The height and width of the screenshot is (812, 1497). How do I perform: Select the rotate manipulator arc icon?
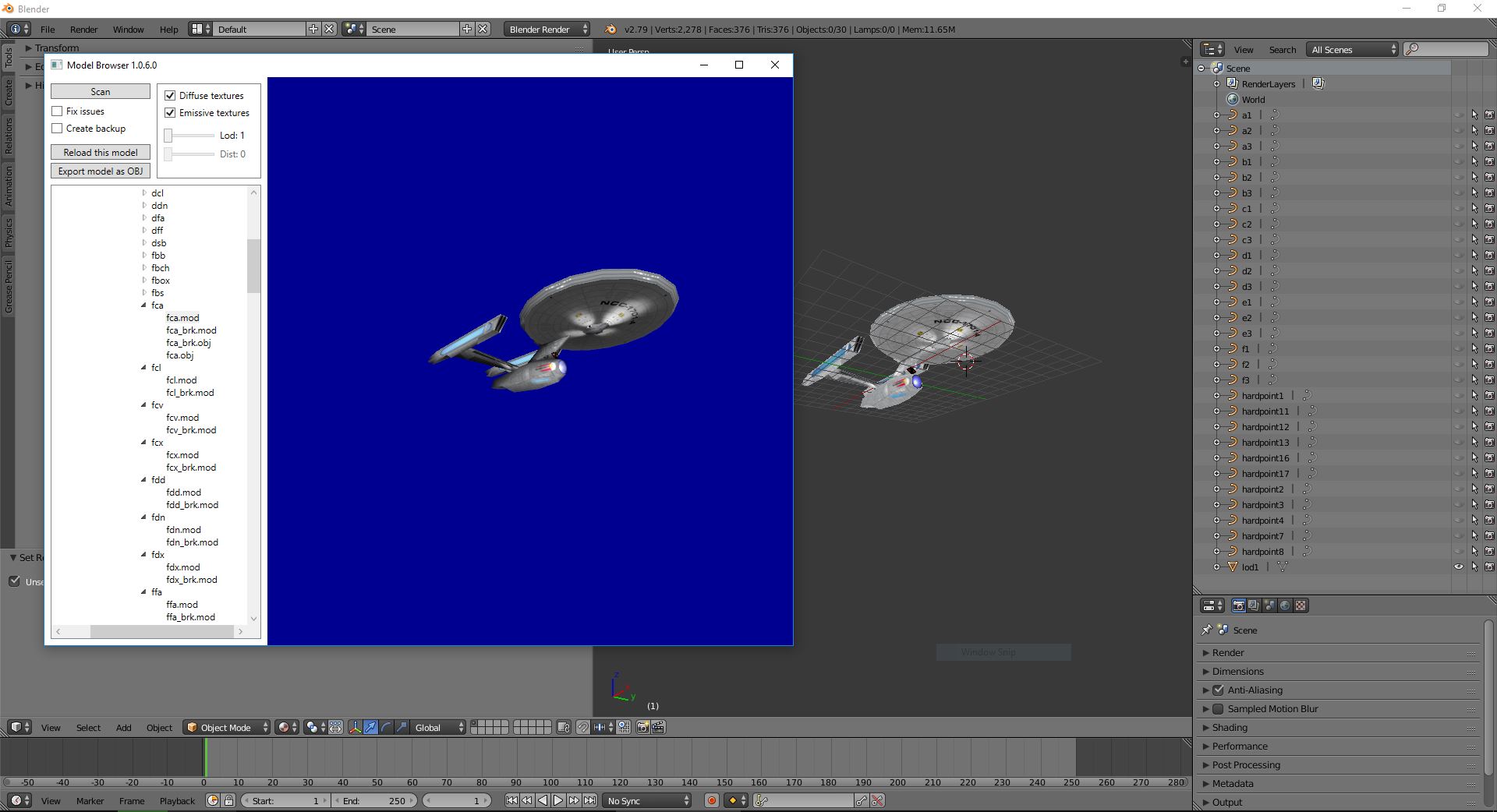point(387,727)
